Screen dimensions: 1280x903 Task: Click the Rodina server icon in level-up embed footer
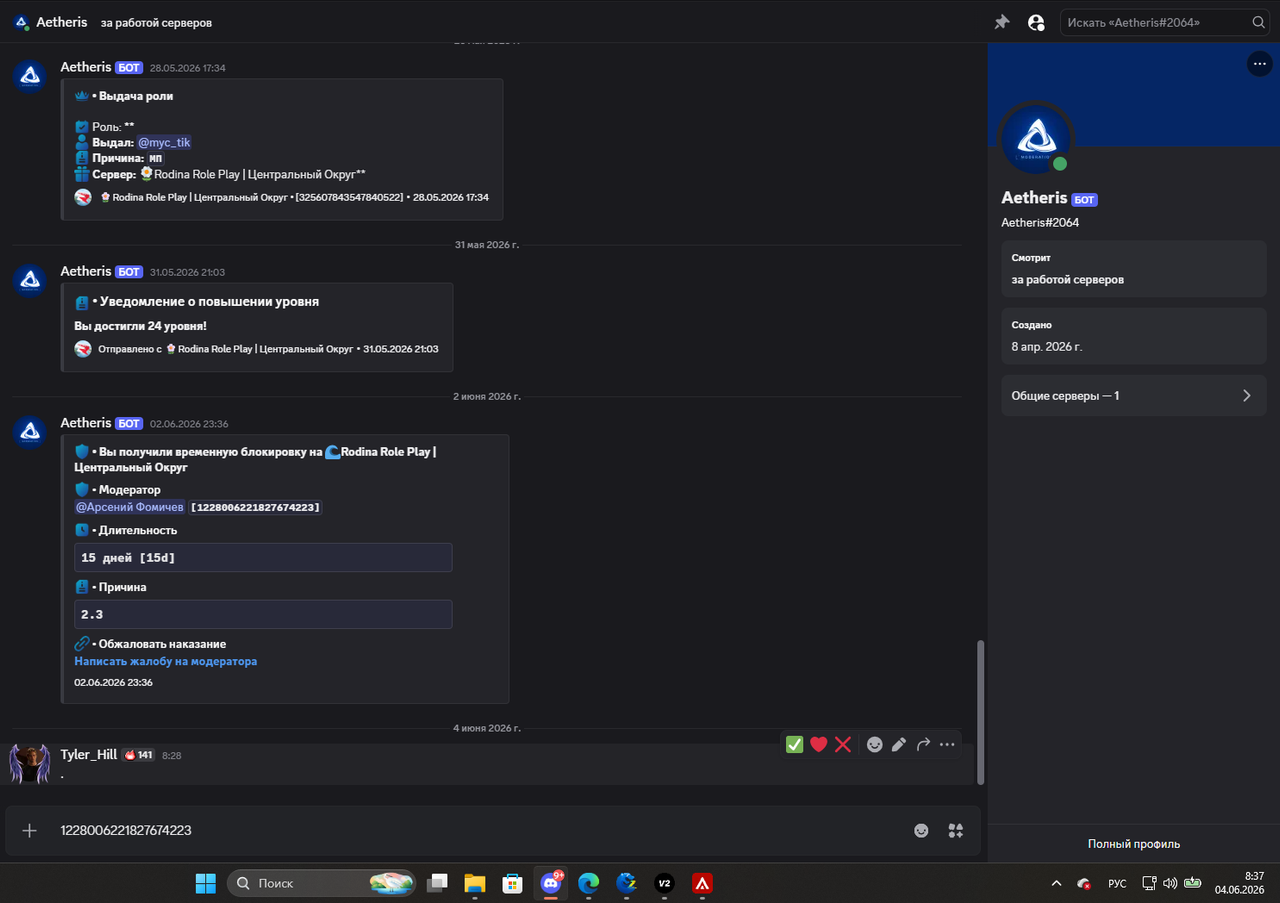pos(83,349)
